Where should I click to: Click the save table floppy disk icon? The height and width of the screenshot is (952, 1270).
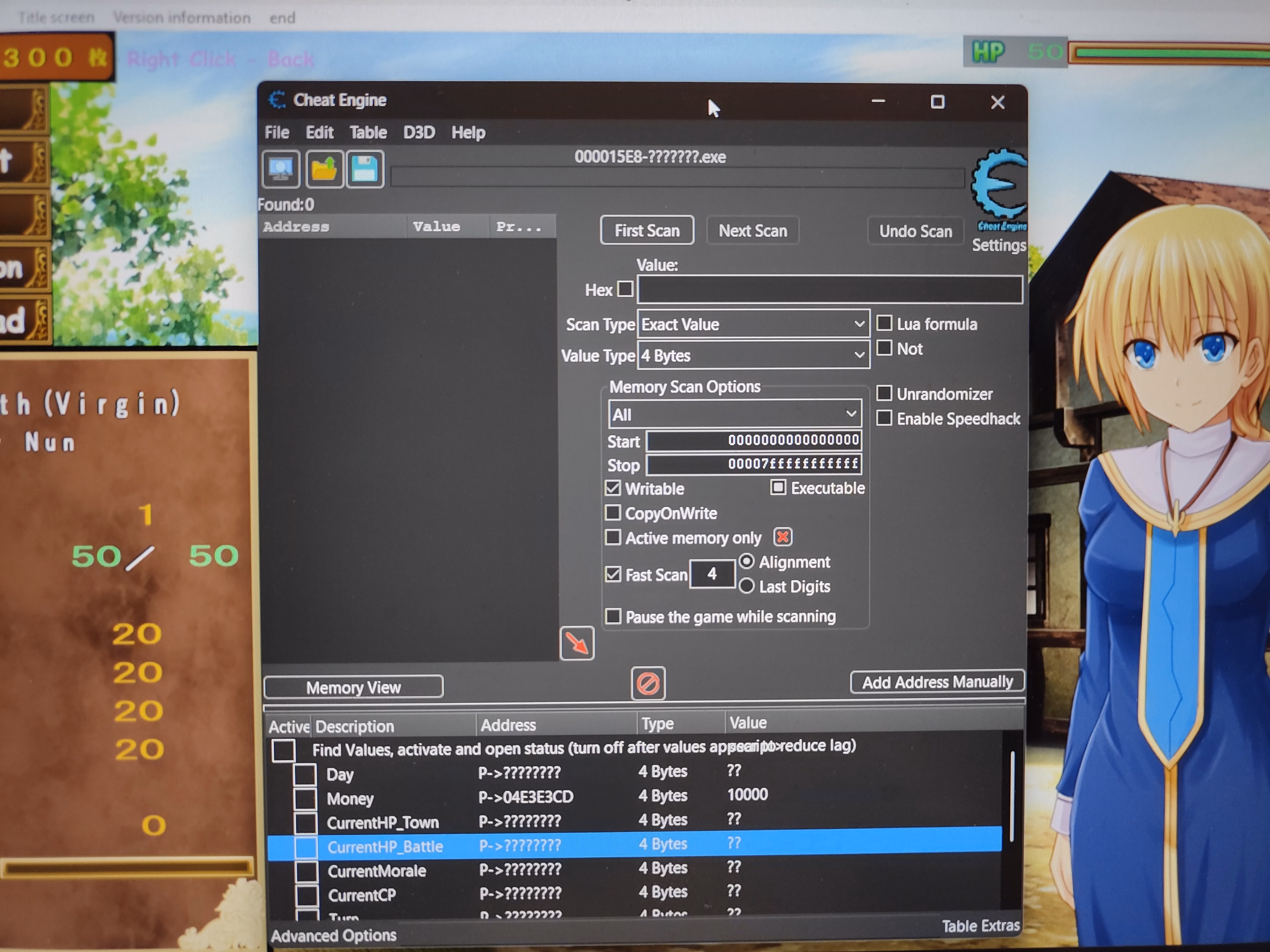coord(365,169)
